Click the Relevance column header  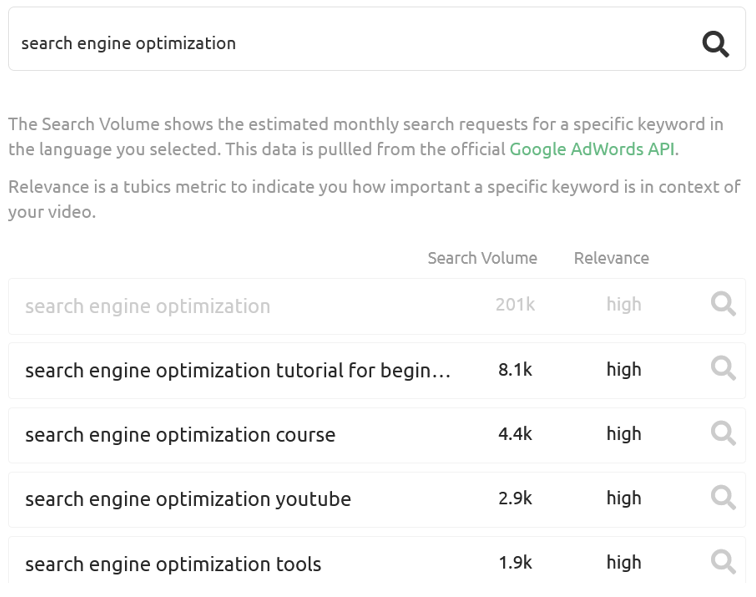coord(611,258)
